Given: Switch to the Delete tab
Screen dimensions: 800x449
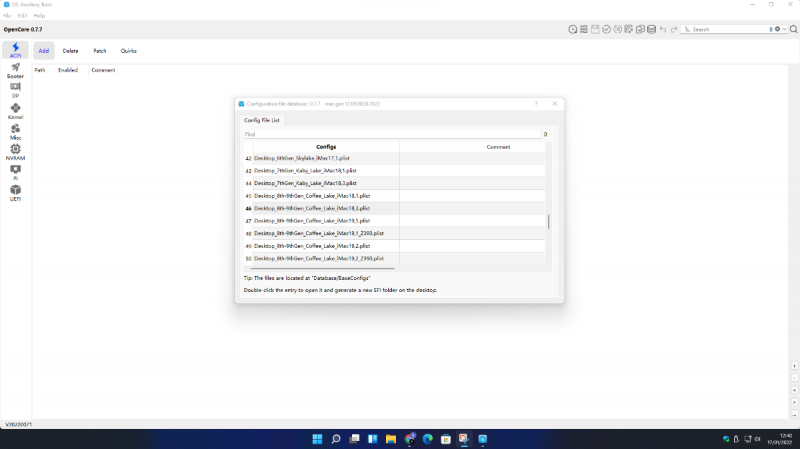Looking at the screenshot, I should pos(70,51).
